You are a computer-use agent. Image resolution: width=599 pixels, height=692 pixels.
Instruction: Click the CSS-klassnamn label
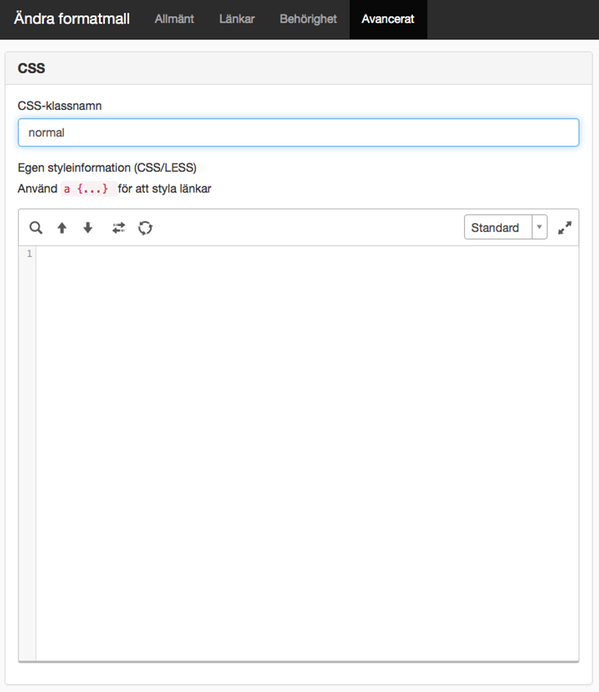point(60,106)
